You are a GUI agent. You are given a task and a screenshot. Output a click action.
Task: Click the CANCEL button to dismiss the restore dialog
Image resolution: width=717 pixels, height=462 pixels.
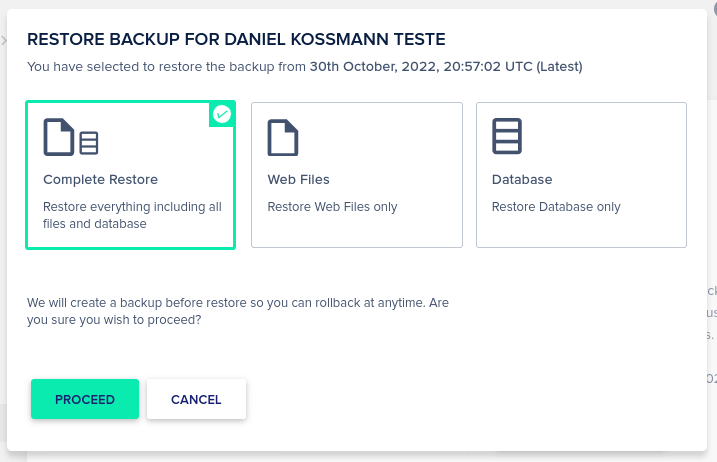point(196,399)
